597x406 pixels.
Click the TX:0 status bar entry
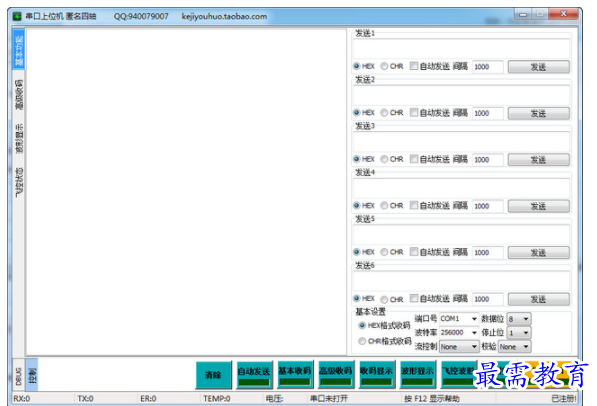[85, 398]
